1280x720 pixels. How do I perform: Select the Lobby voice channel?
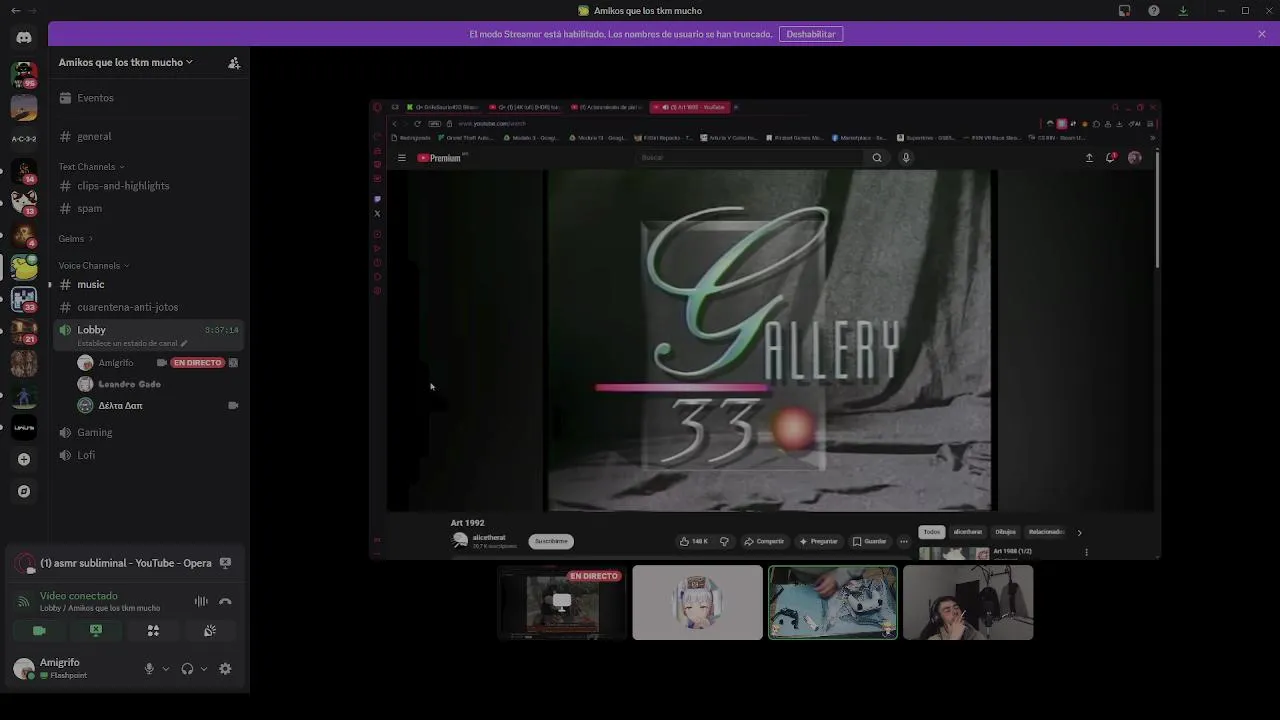coord(149,335)
